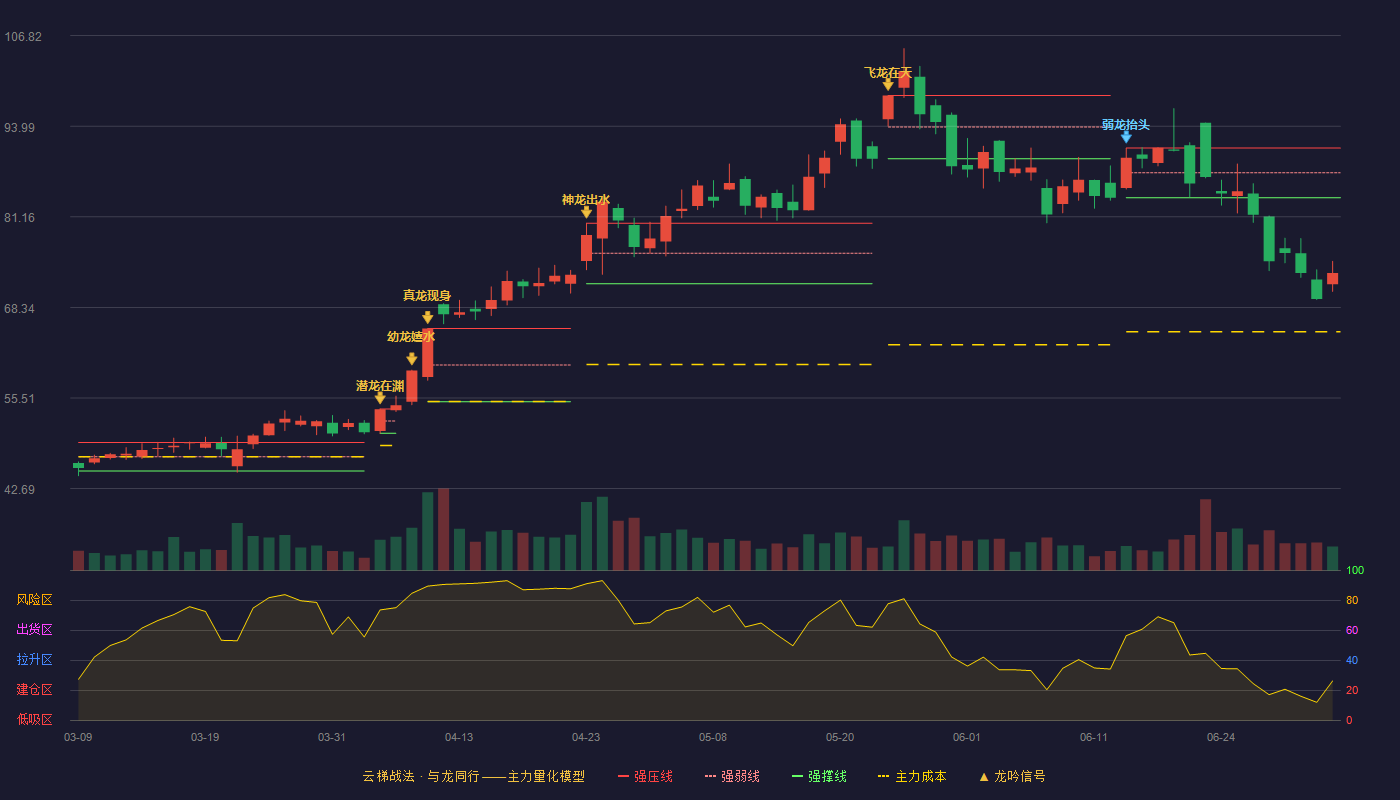The image size is (1400, 800).
Task: Click the red 20 indicator scale label
Action: [1352, 690]
